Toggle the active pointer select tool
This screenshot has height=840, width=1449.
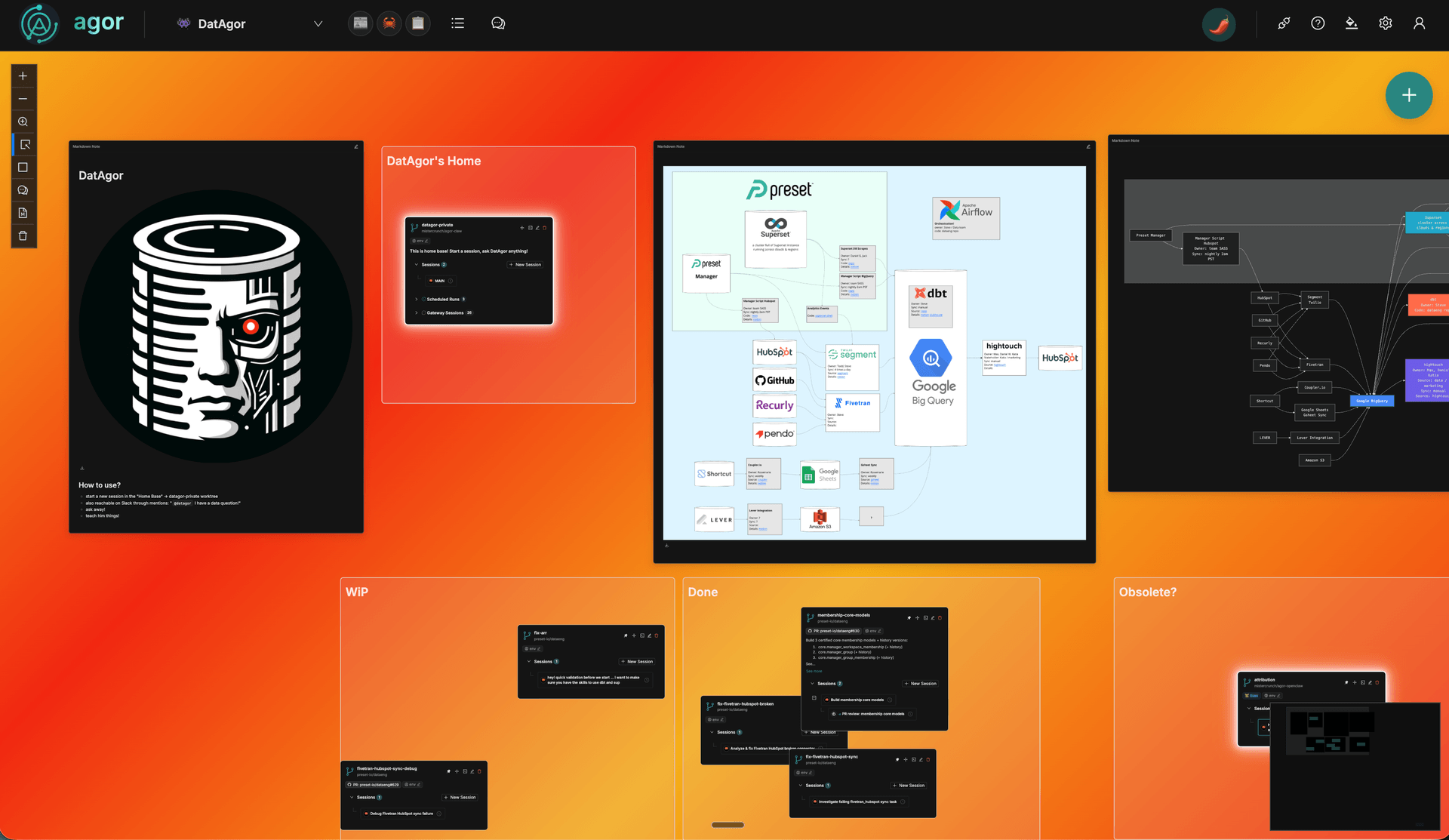(24, 144)
